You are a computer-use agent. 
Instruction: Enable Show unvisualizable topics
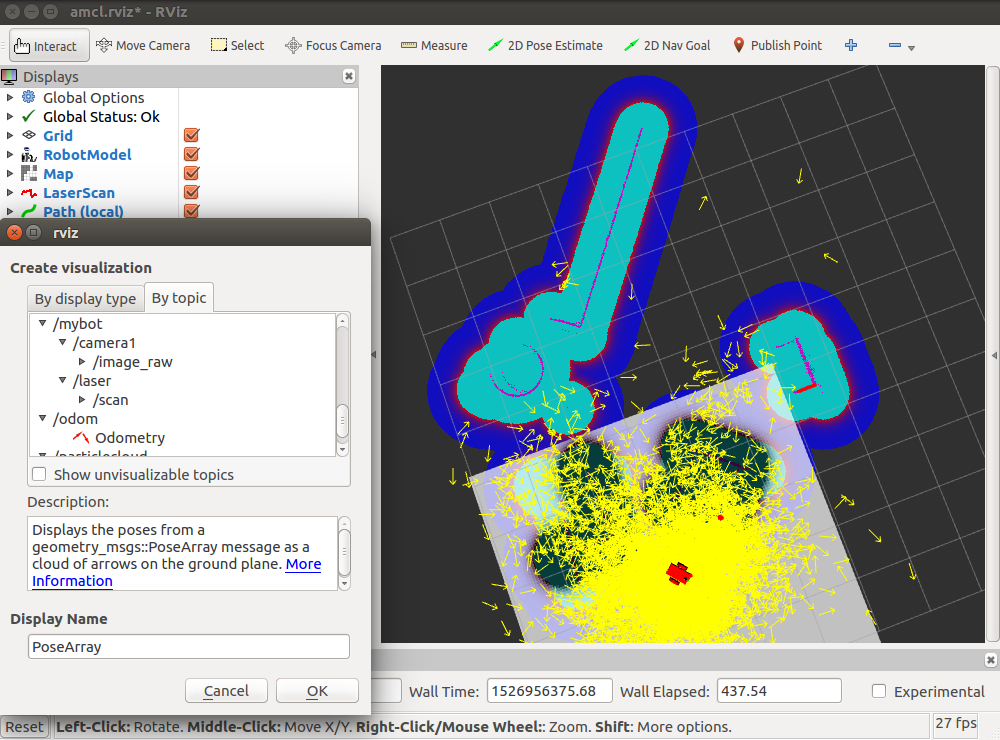point(40,475)
